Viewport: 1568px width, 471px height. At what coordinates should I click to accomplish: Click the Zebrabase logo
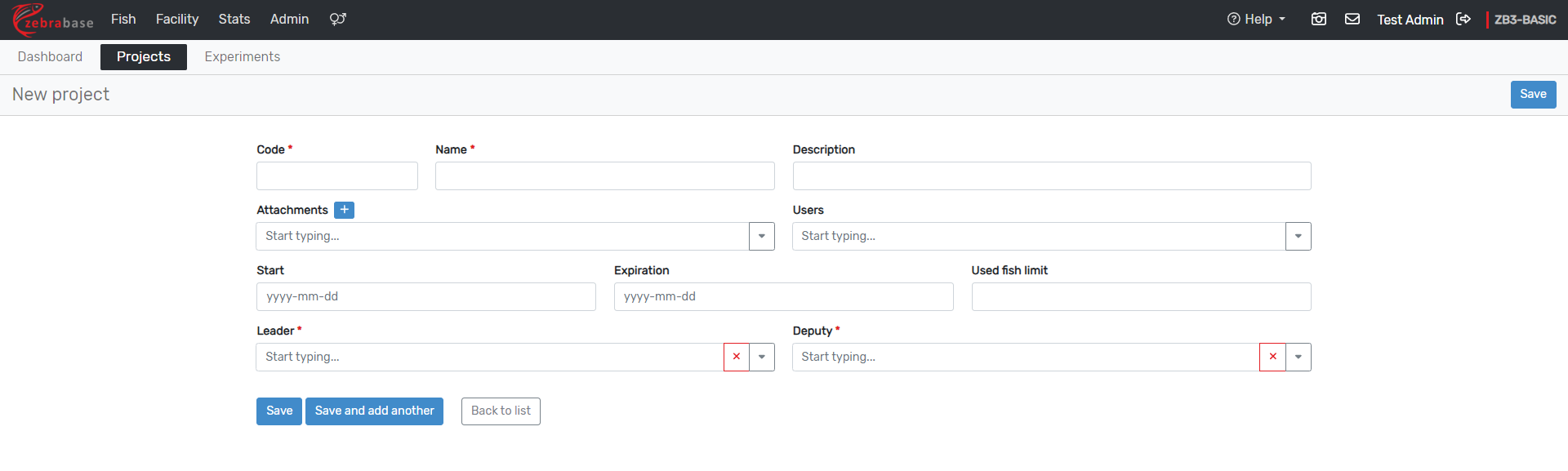52,20
